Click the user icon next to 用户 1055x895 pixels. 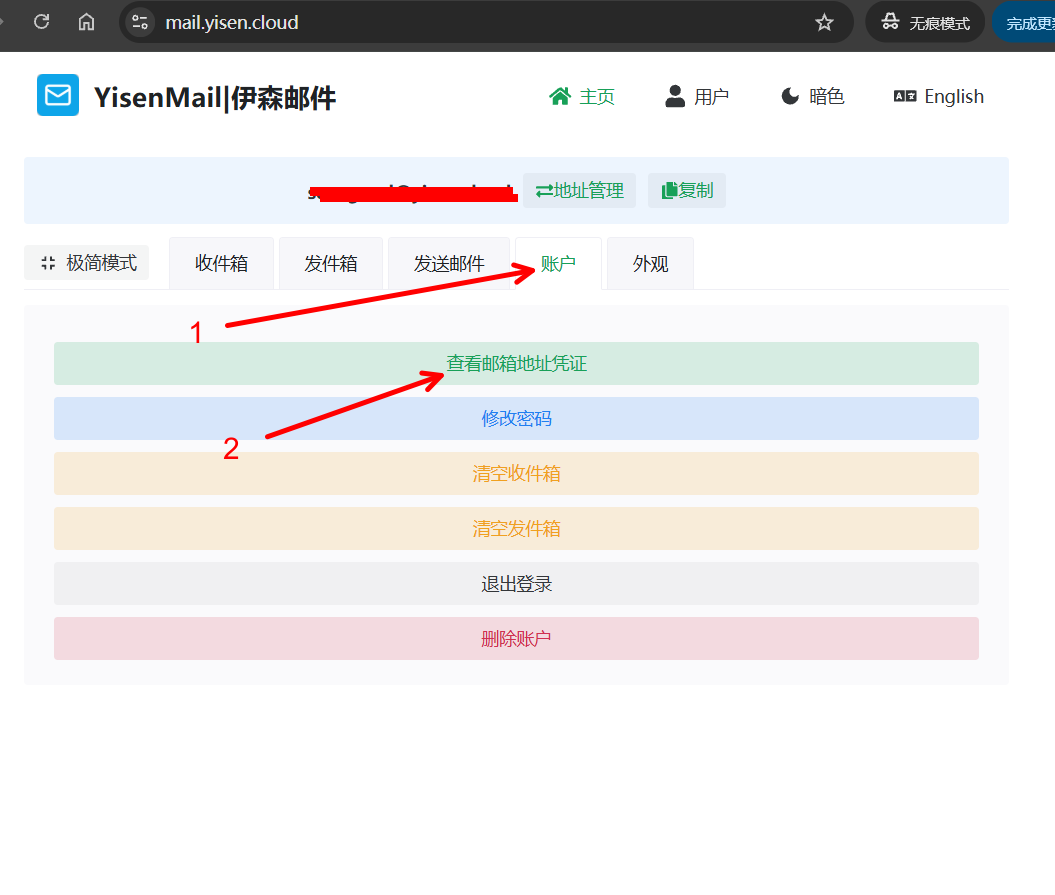click(674, 96)
